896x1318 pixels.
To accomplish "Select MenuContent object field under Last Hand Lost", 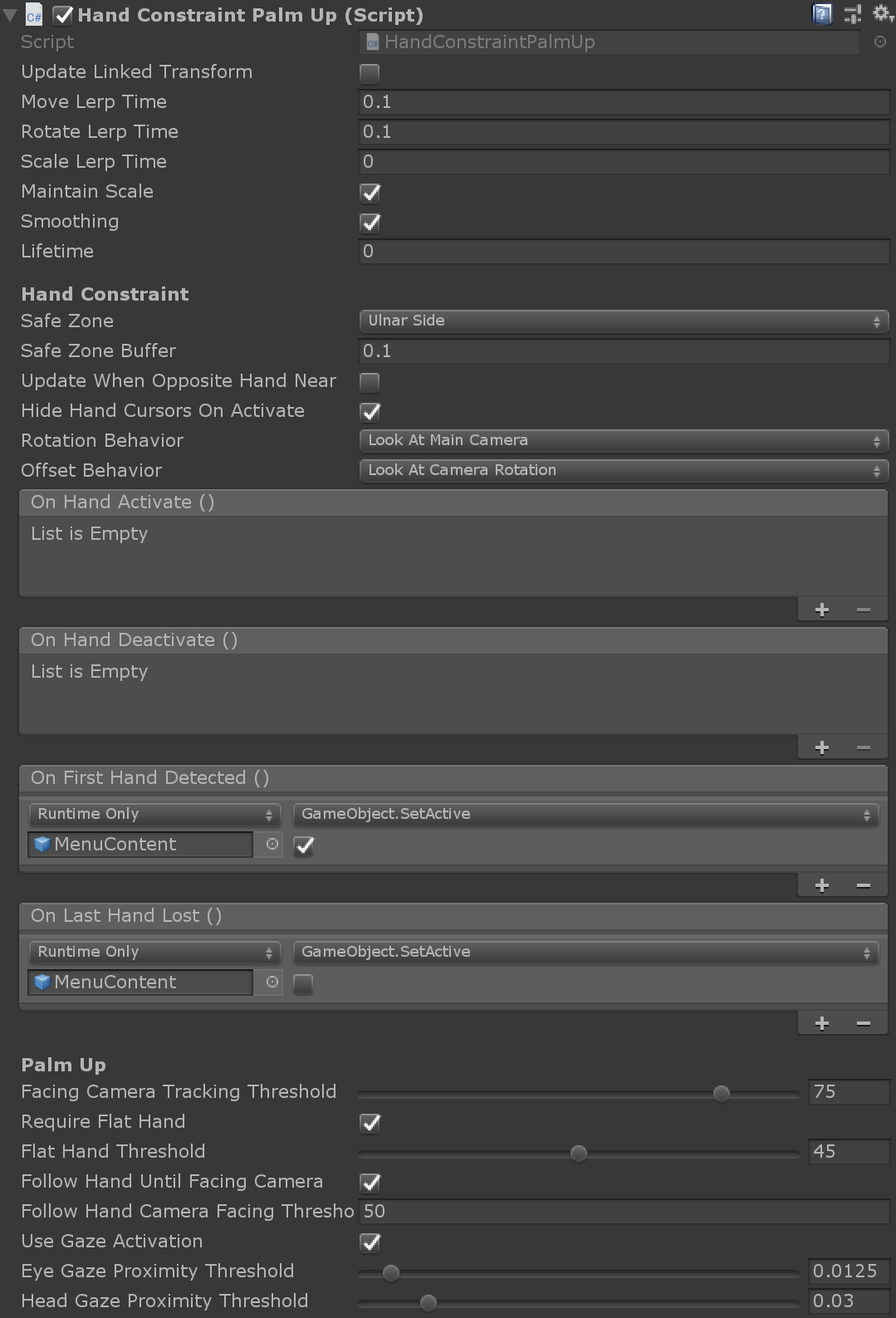I will pyautogui.click(x=140, y=982).
